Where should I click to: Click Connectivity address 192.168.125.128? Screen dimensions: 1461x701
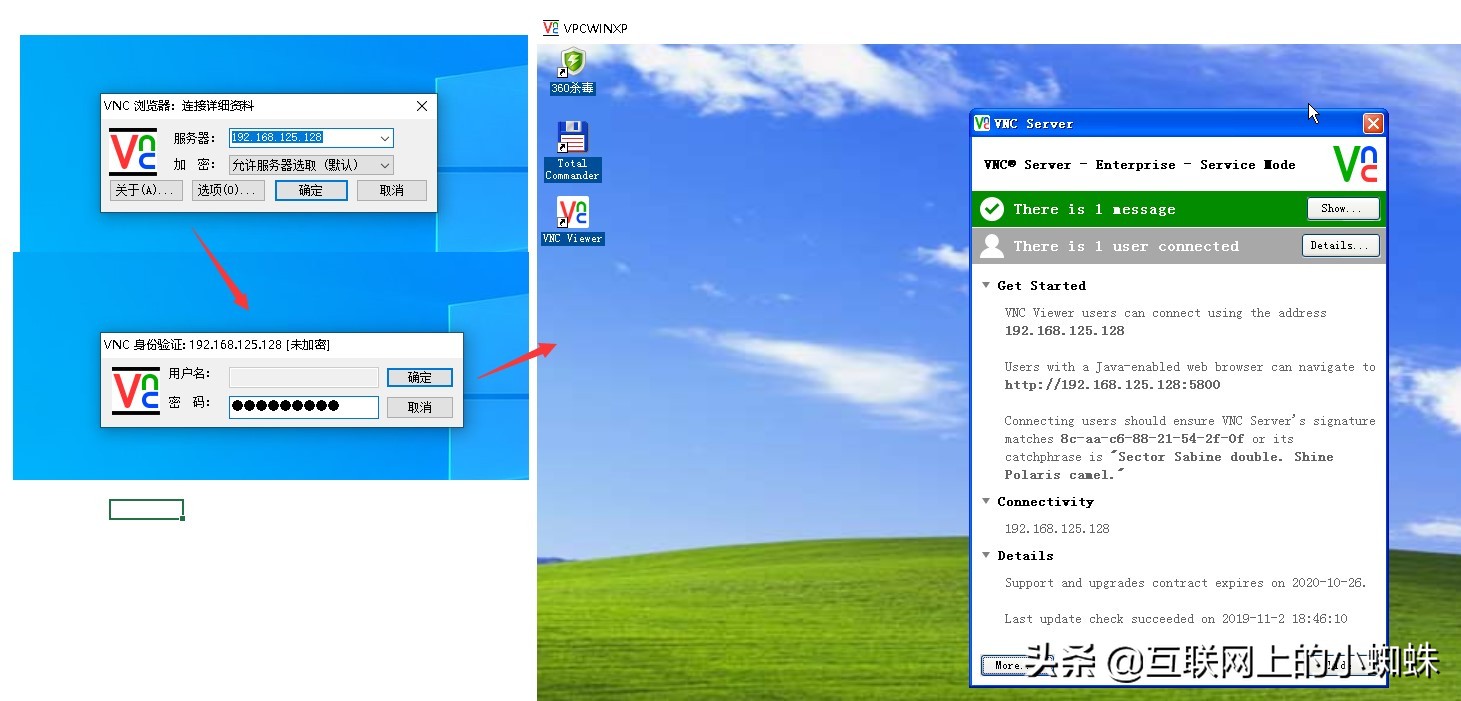tap(1057, 528)
